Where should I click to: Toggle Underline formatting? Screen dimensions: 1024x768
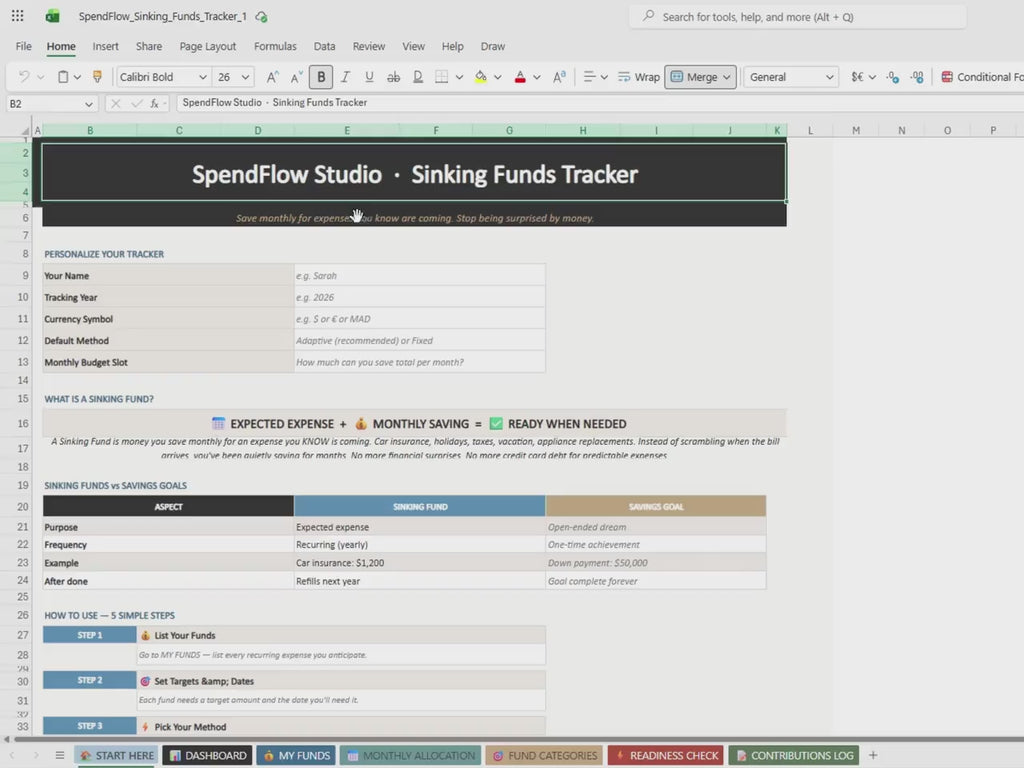pyautogui.click(x=369, y=77)
